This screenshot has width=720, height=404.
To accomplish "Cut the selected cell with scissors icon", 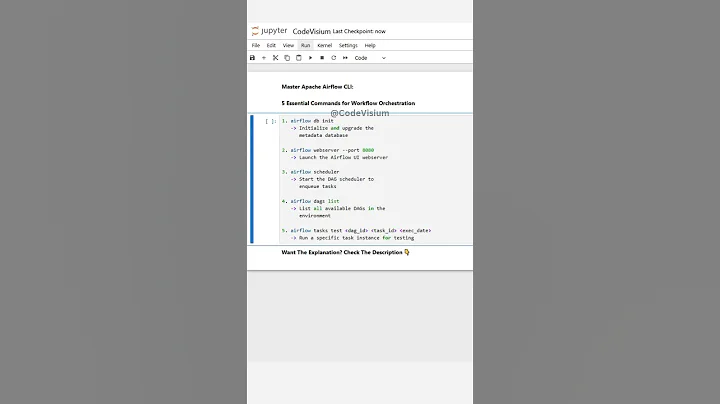I will tap(276, 58).
